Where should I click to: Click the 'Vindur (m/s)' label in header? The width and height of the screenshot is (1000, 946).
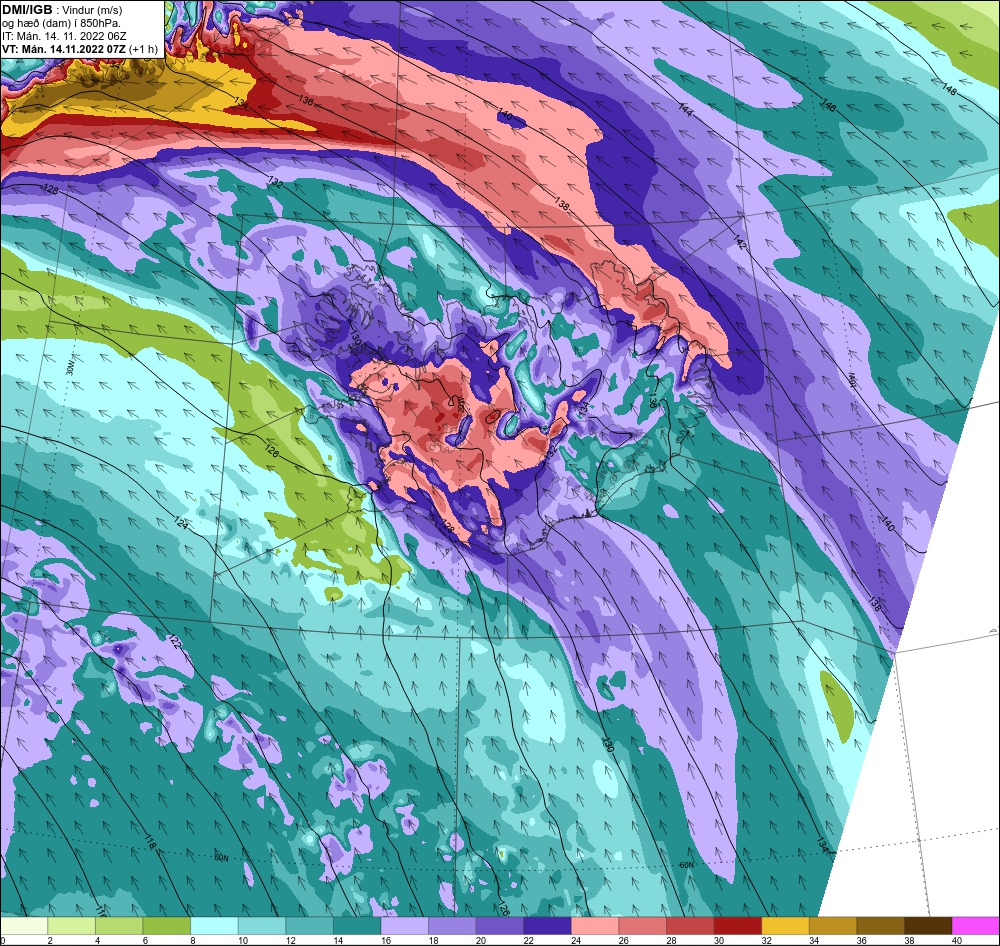[x=92, y=11]
